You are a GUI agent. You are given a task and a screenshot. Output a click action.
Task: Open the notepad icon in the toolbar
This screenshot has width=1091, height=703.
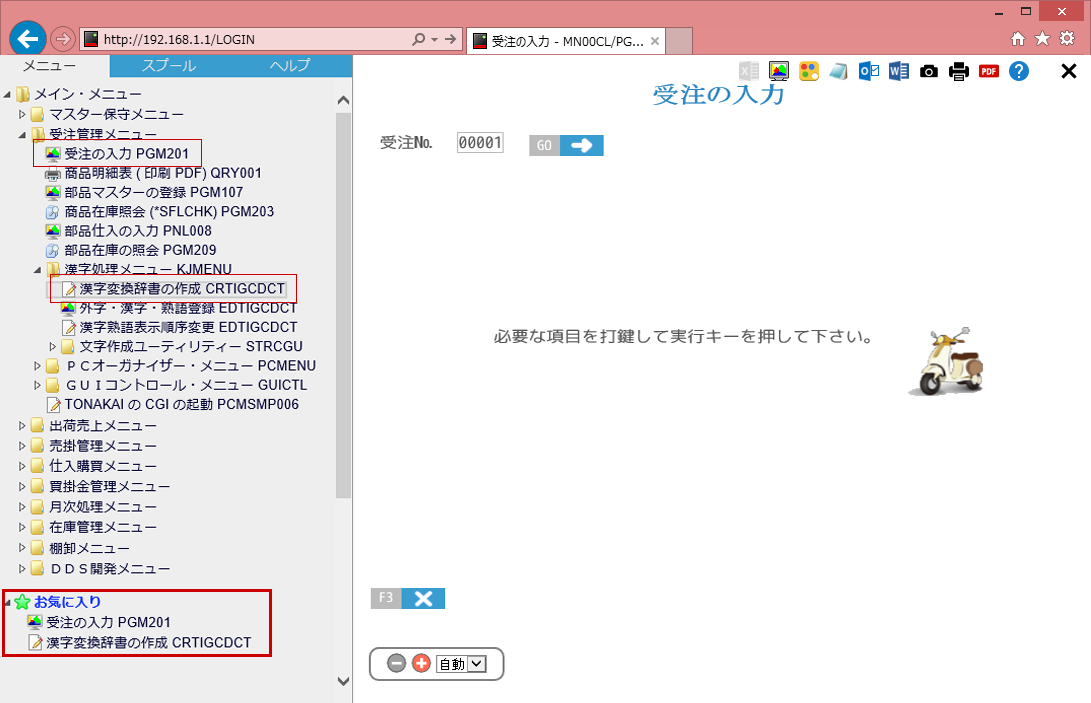[x=838, y=71]
